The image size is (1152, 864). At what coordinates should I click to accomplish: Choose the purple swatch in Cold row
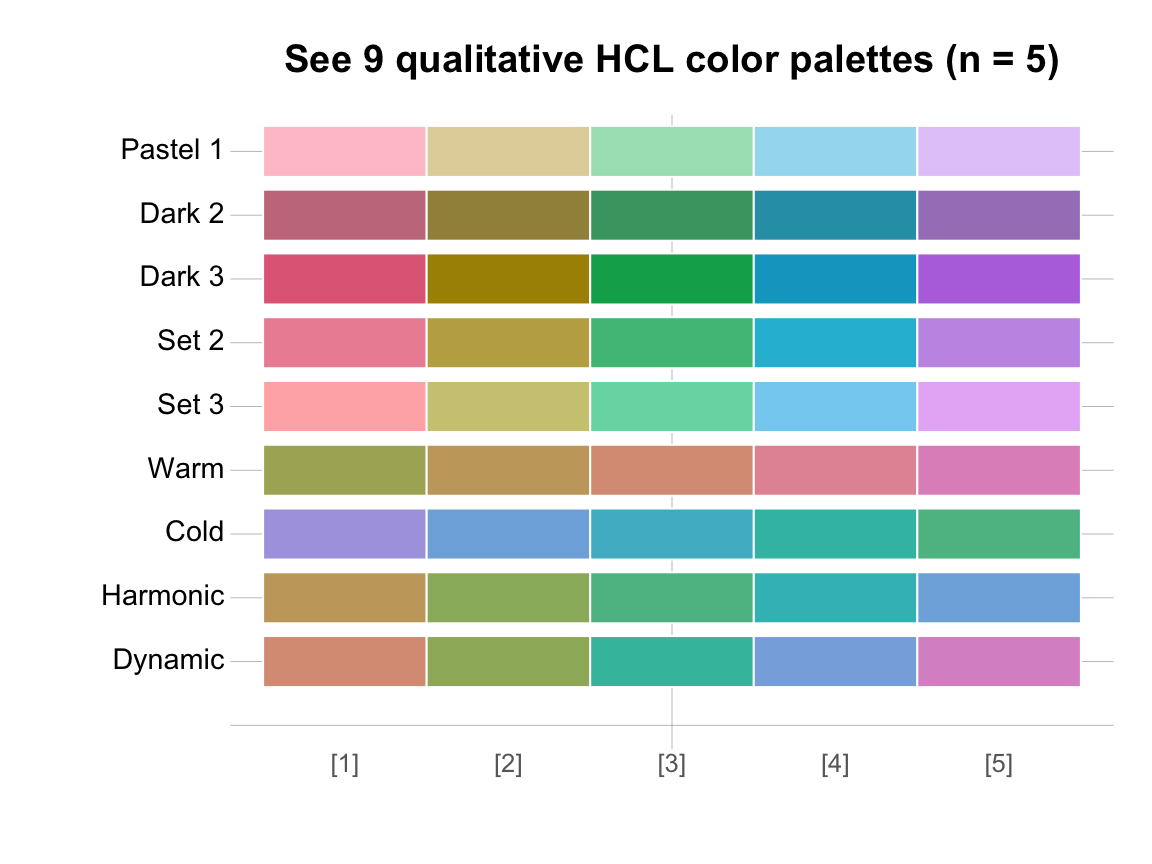click(345, 534)
